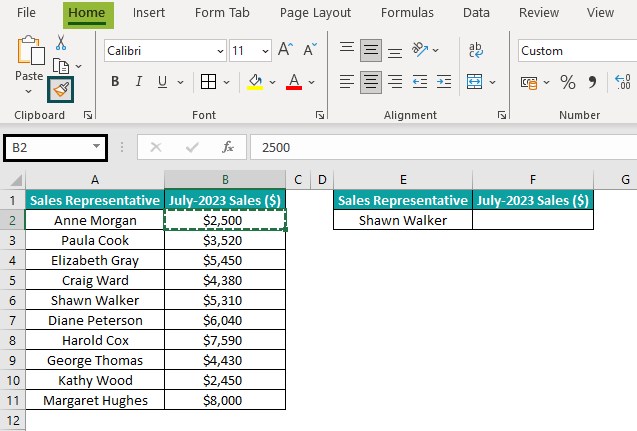Open Alignment settings dialog launcher
Screen dimensions: 637x431
pos(502,115)
